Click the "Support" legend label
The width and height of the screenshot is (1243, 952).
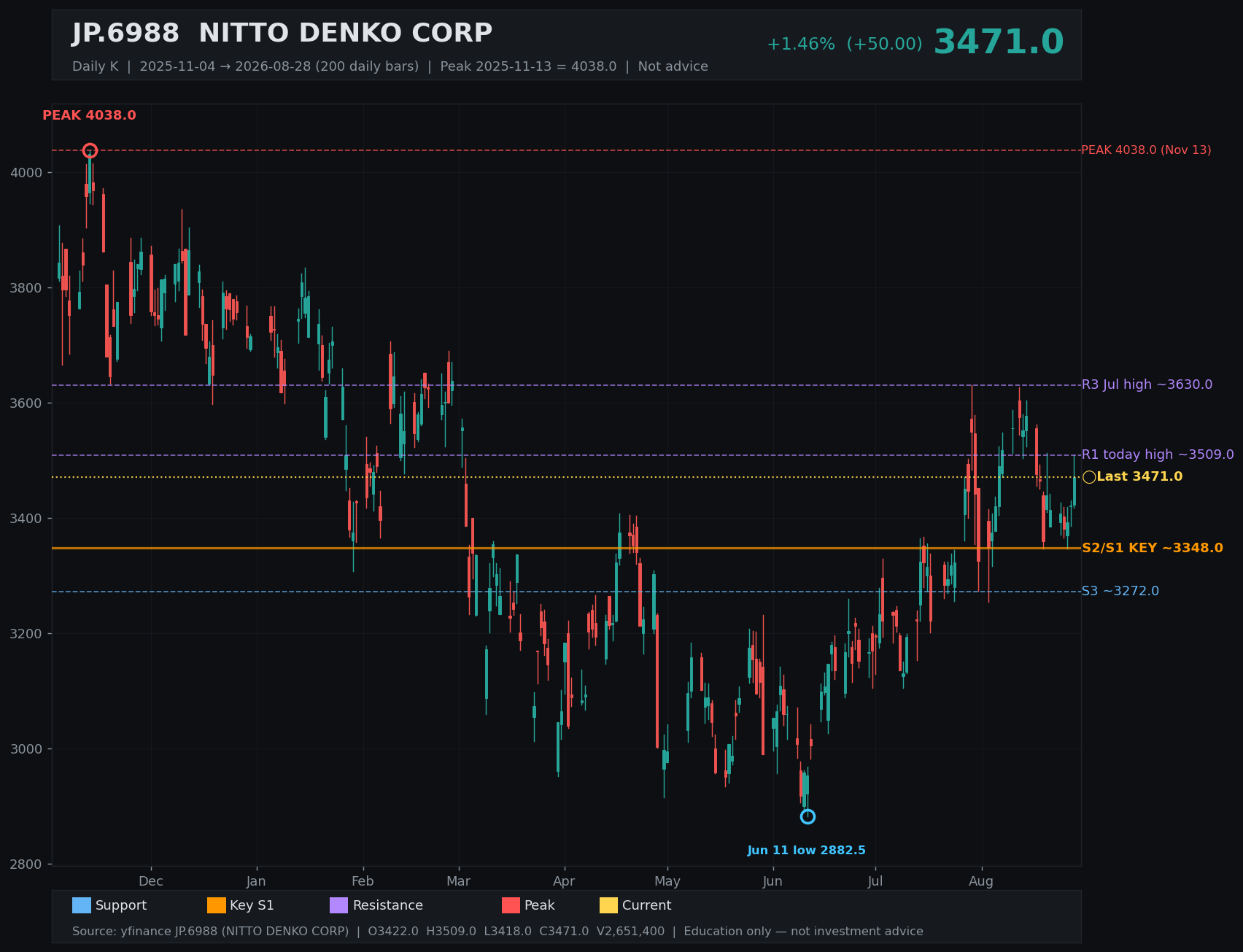121,905
